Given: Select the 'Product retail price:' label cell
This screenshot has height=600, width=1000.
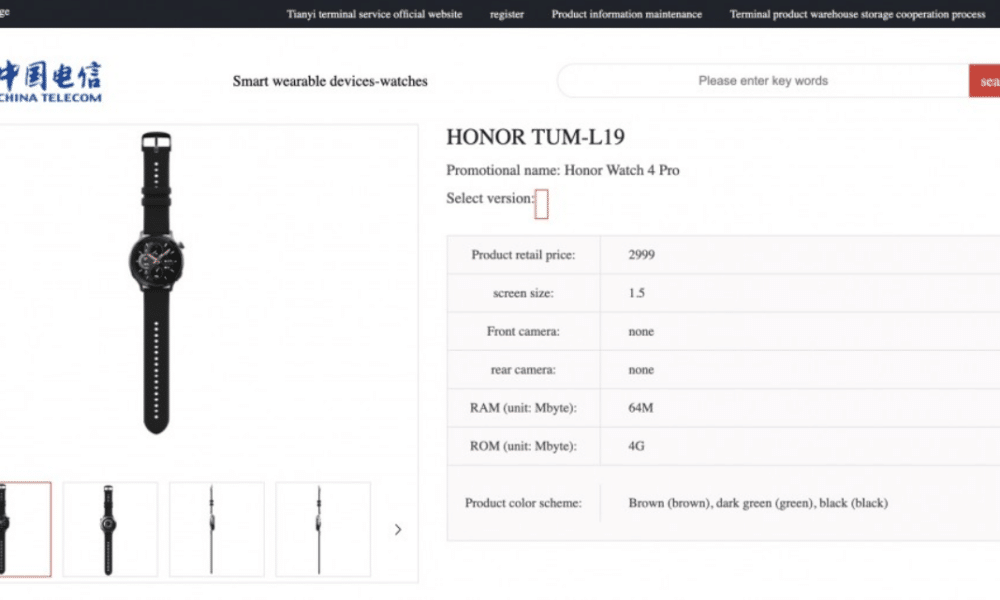Looking at the screenshot, I should point(524,254).
